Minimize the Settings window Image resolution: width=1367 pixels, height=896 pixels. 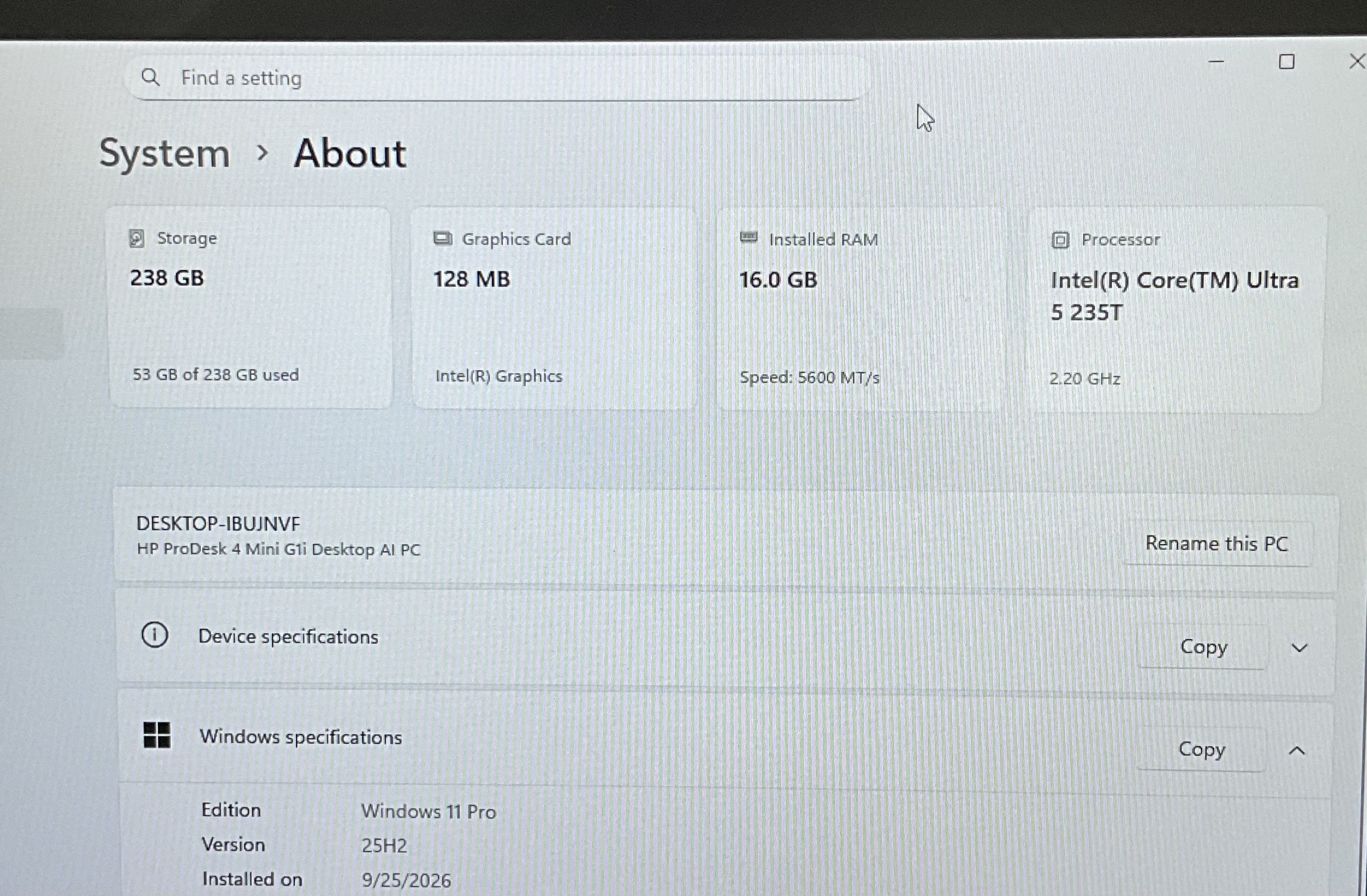pyautogui.click(x=1216, y=61)
